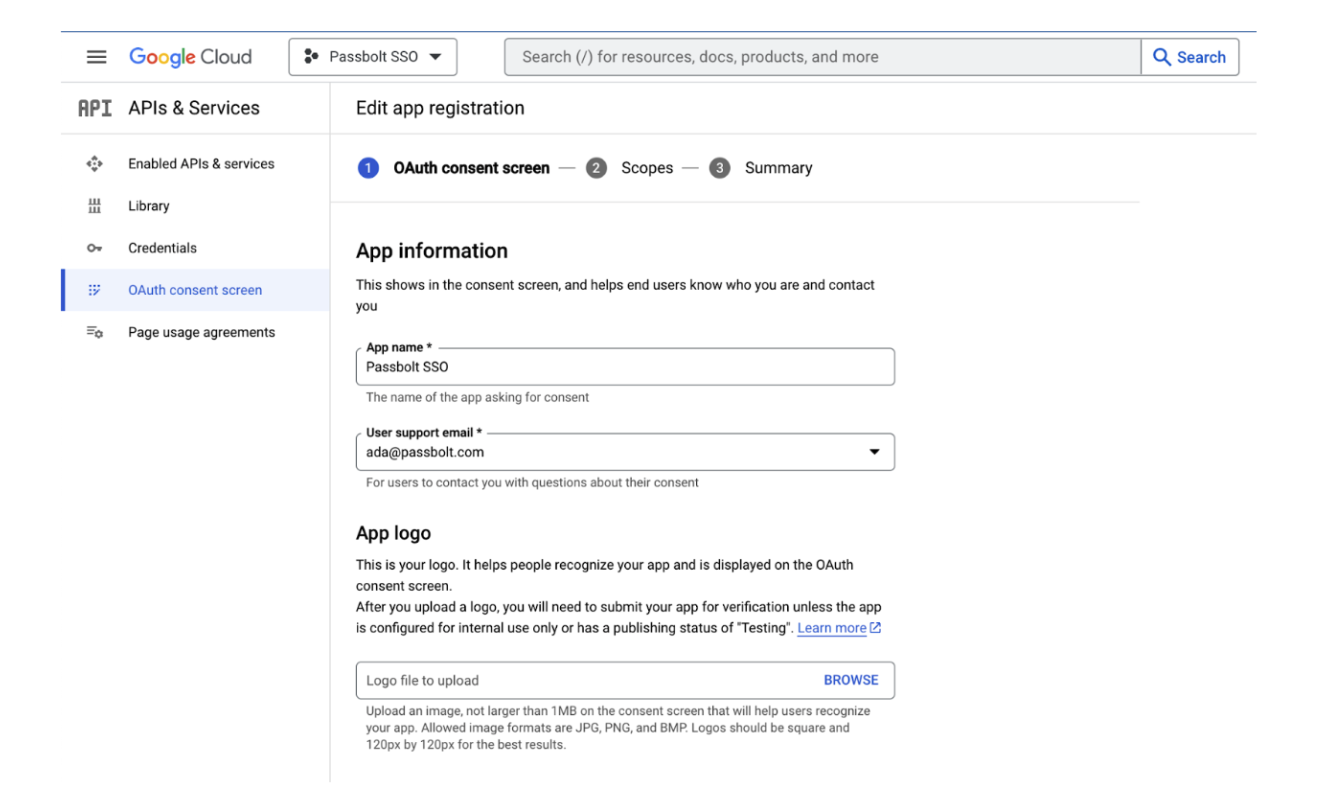The image size is (1339, 790).
Task: Click the magnifier icon in Search button
Action: (1162, 57)
